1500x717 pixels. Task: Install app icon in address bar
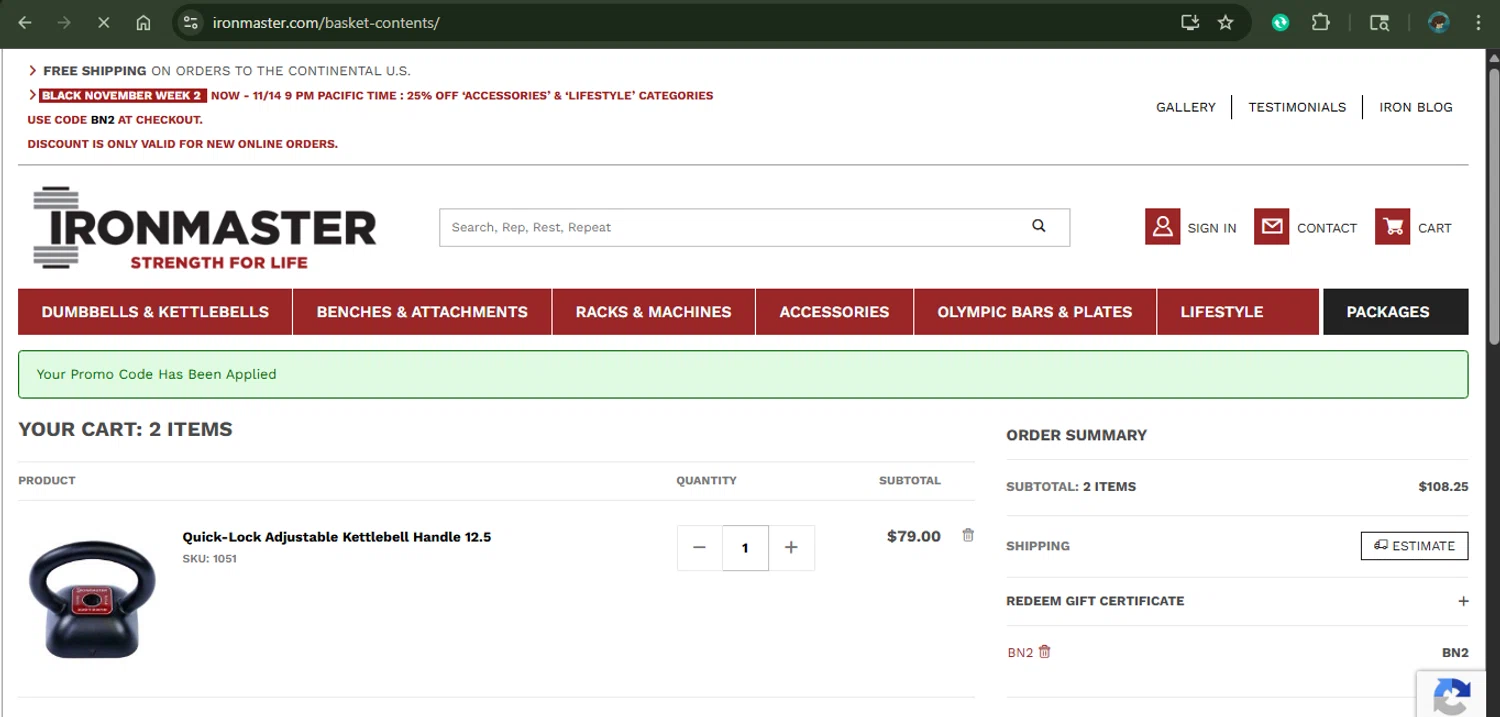click(x=1190, y=22)
